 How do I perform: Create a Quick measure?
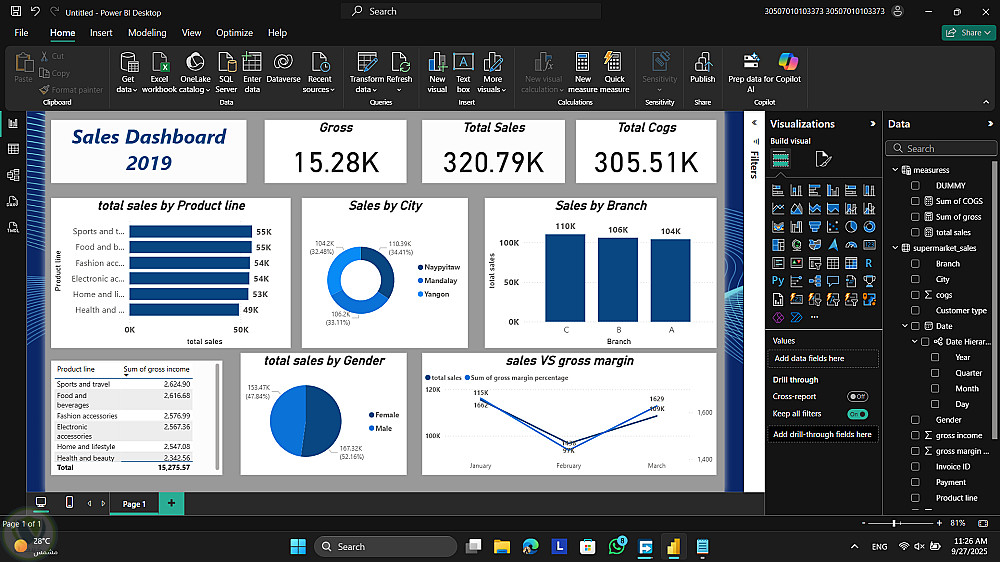coord(614,72)
